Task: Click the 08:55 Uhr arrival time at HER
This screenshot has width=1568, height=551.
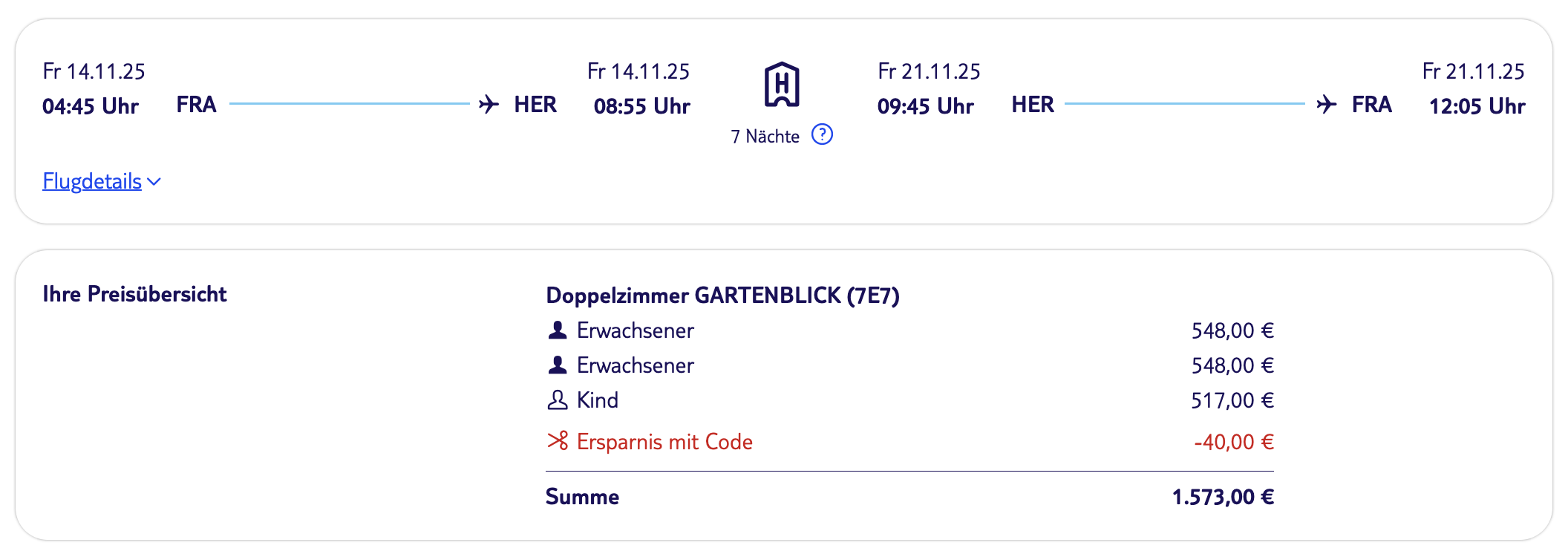Action: click(x=641, y=106)
